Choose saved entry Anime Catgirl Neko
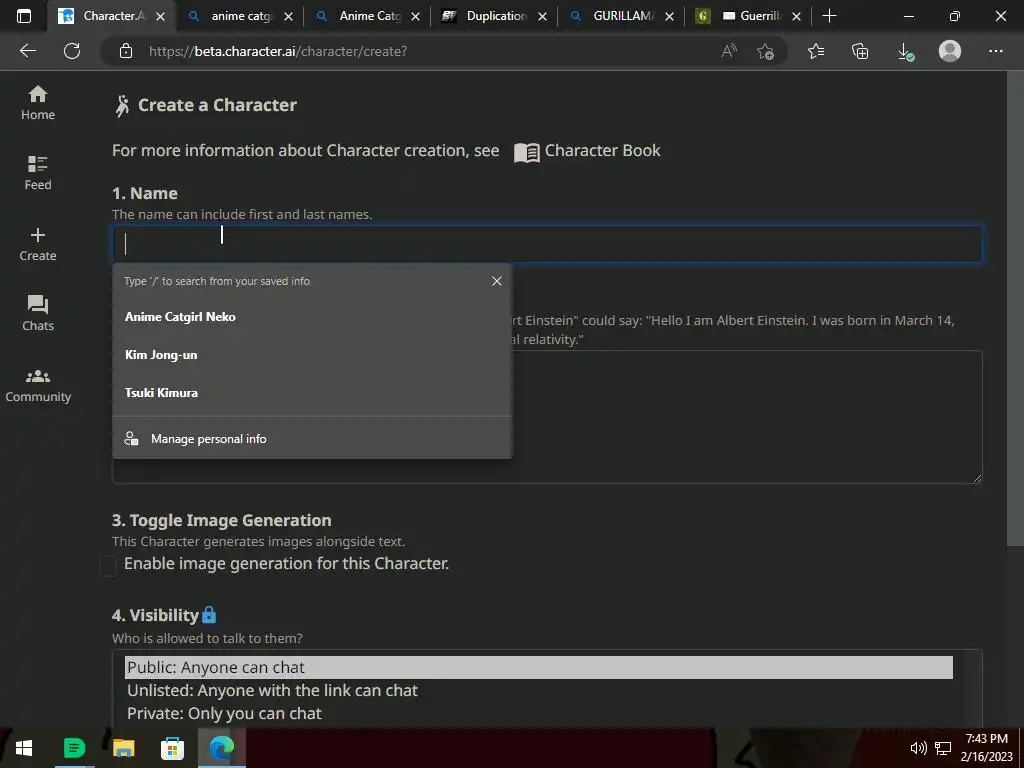Screen dimensions: 1024x768 pyautogui.click(x=312, y=317)
